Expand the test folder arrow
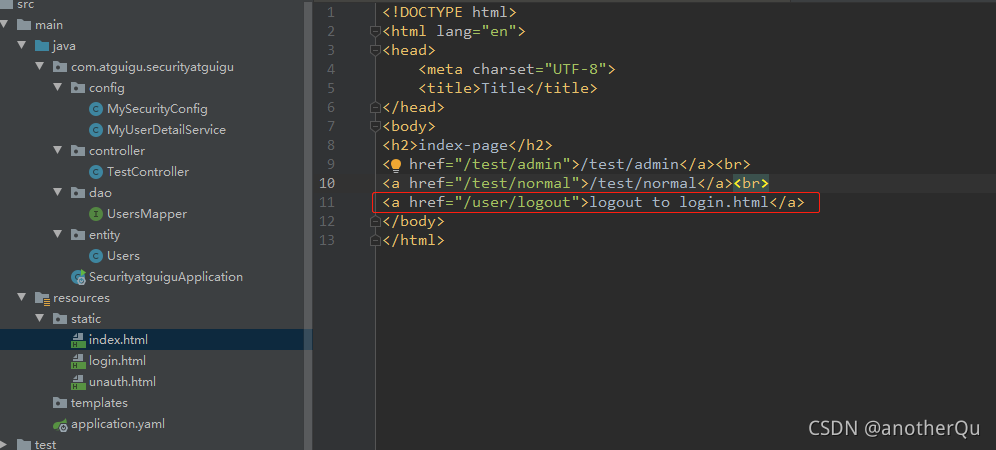The image size is (996, 450). point(4,444)
